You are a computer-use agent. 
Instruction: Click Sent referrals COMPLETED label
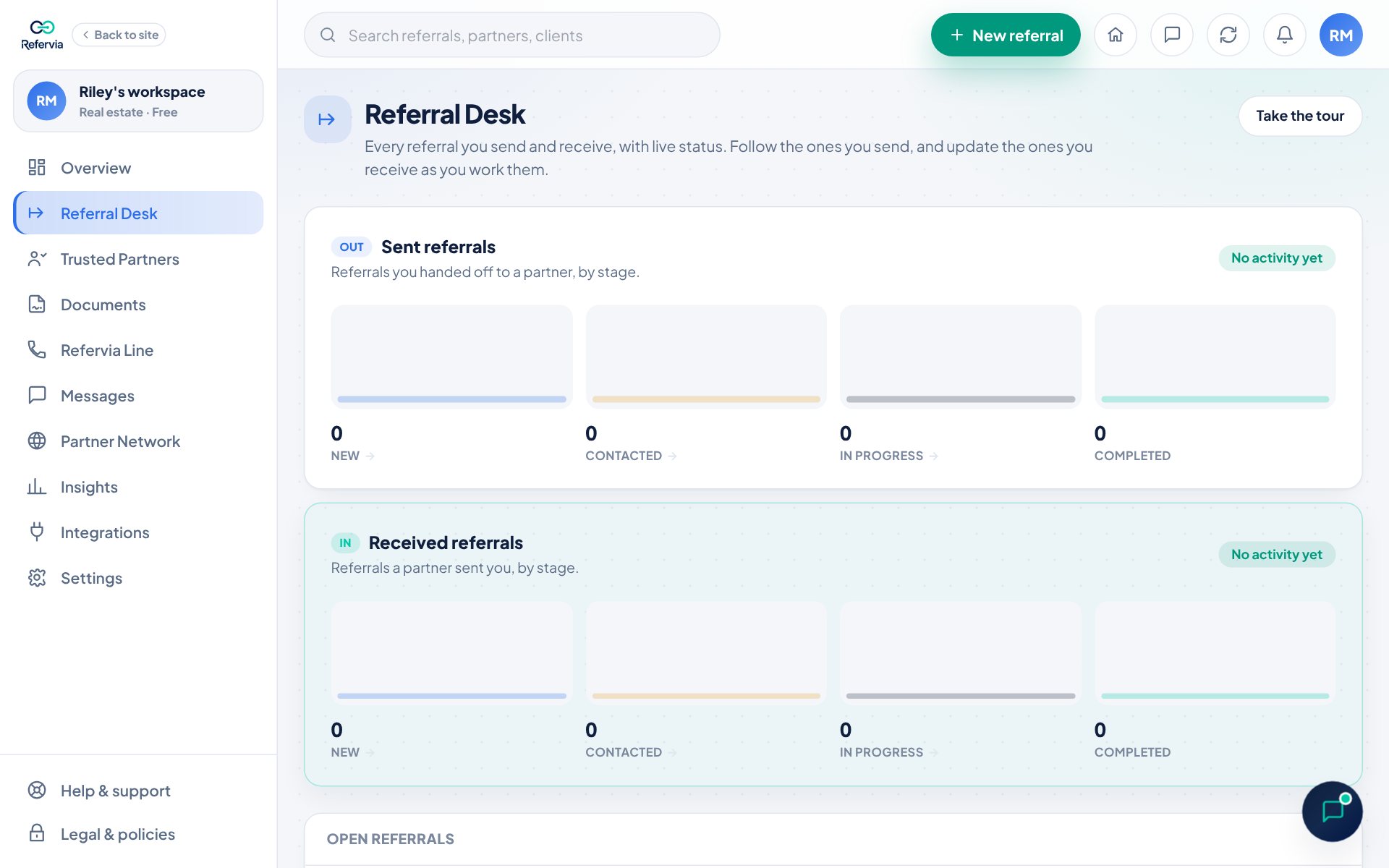coord(1132,456)
